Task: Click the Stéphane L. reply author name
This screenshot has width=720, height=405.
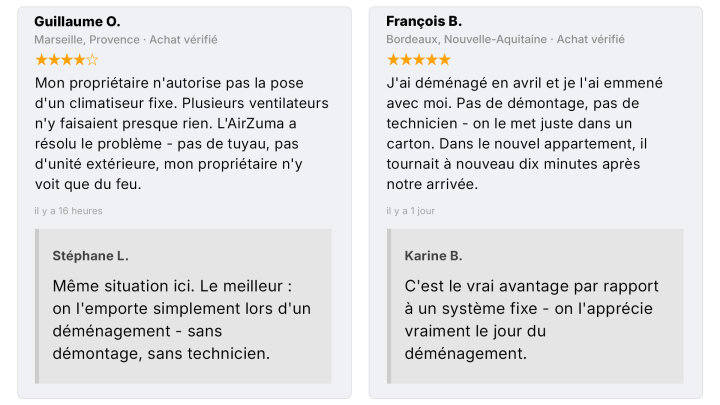Action: point(90,256)
